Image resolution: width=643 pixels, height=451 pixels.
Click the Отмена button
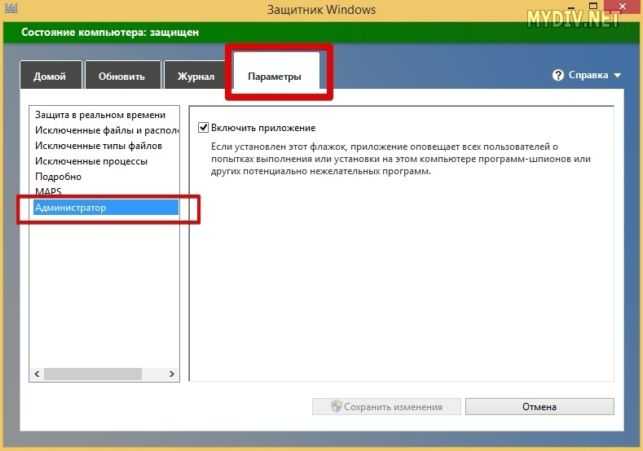click(x=540, y=406)
